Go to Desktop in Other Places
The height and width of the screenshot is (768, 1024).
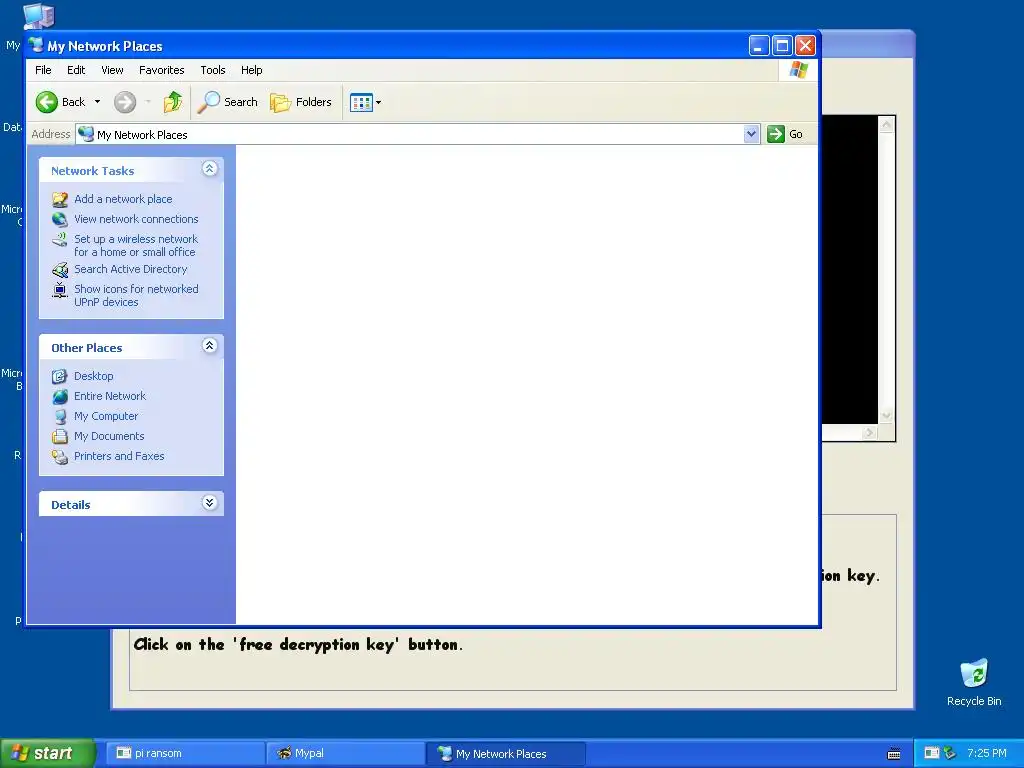[x=93, y=376]
